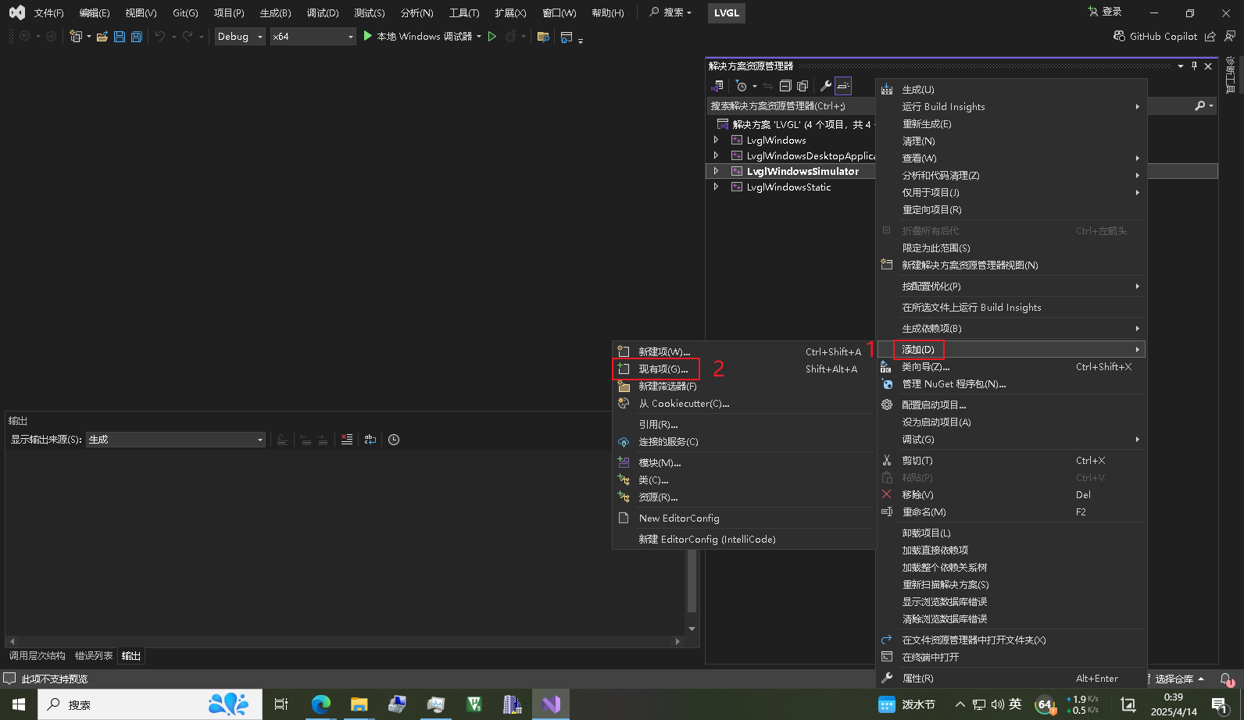
Task: Switch to the 错误列表 tab
Action: [94, 656]
